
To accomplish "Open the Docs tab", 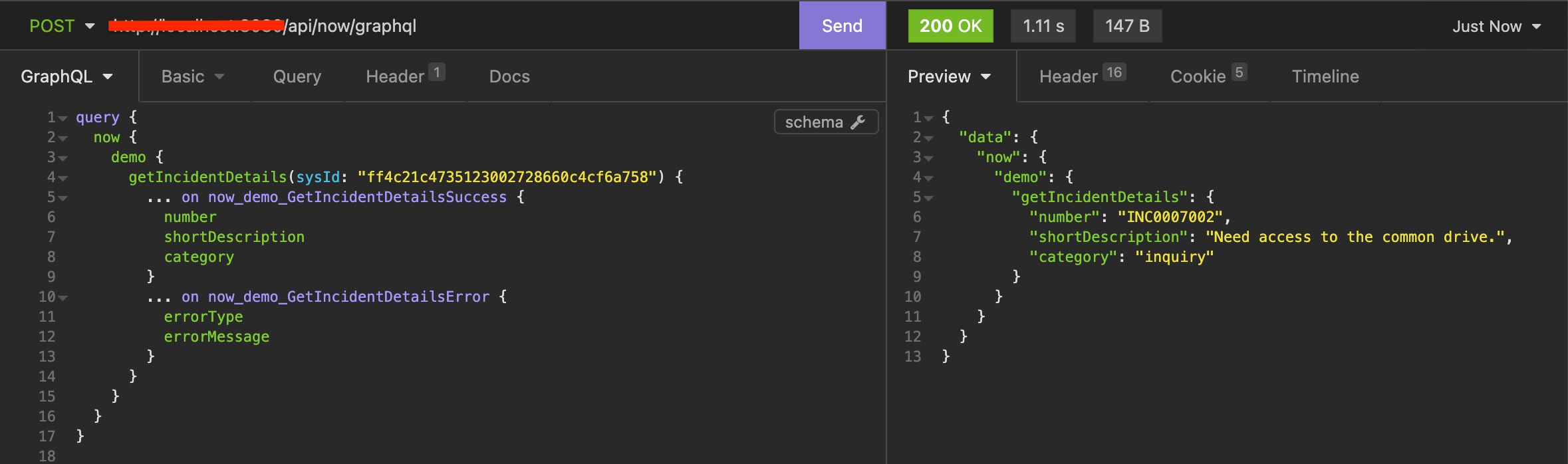I will (x=509, y=76).
